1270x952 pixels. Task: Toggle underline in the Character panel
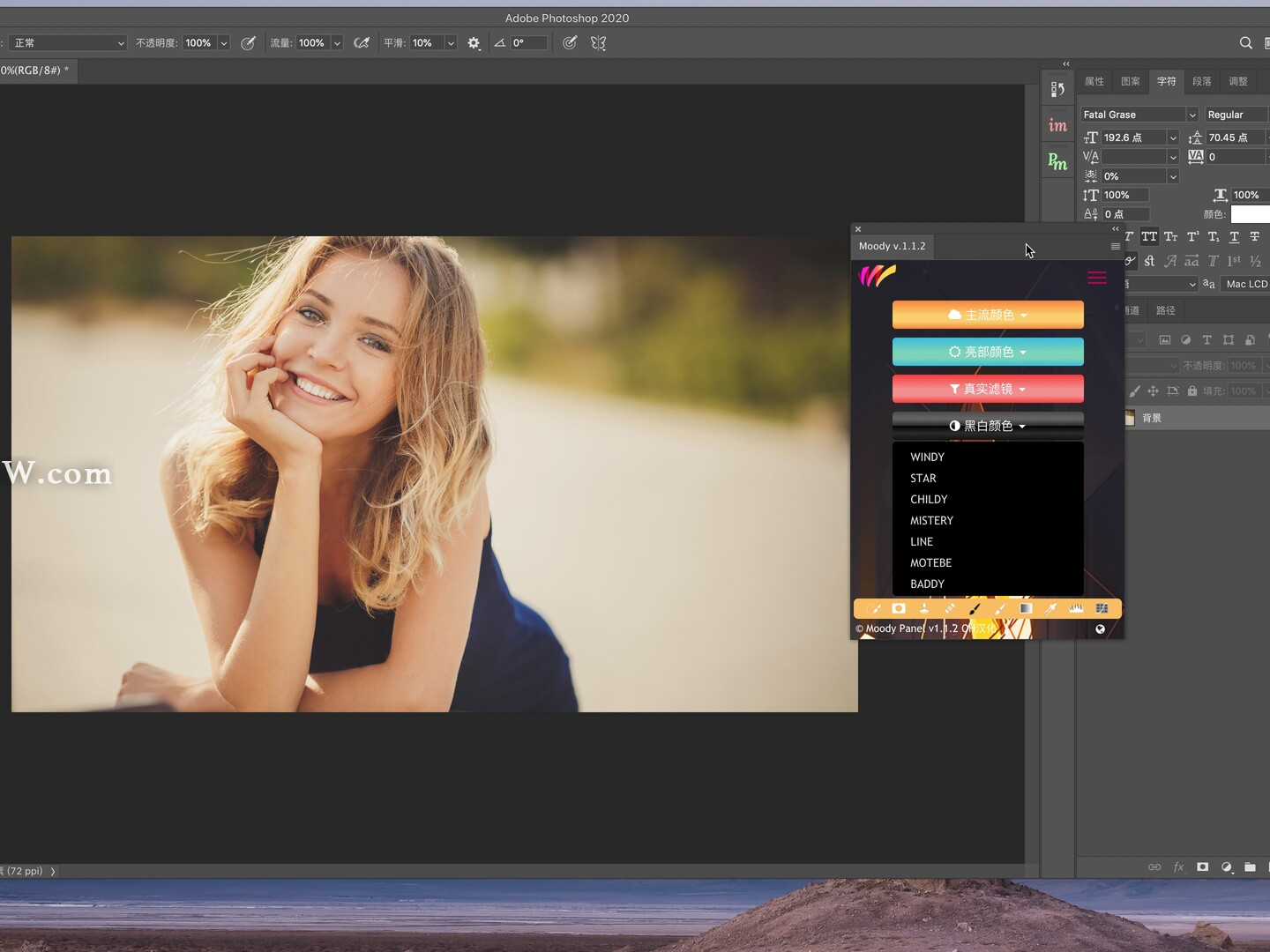click(1234, 236)
